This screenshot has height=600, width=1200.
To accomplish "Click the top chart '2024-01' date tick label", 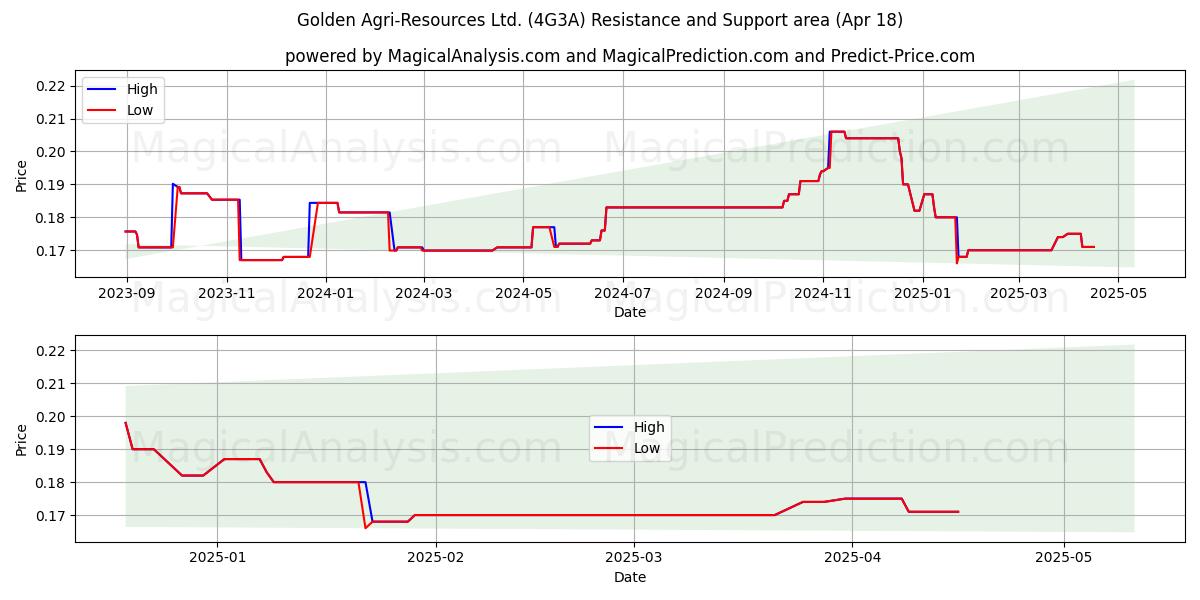I will point(326,294).
